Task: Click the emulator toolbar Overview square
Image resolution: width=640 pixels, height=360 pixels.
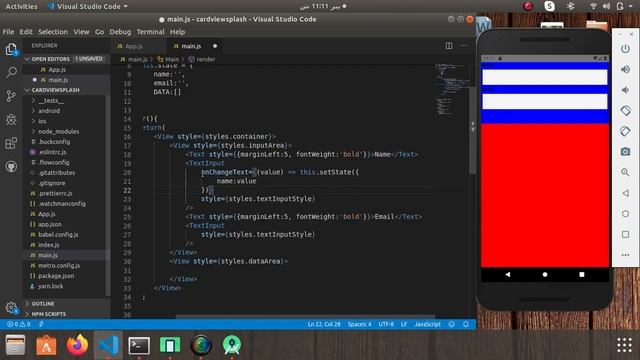Action: 625,234
